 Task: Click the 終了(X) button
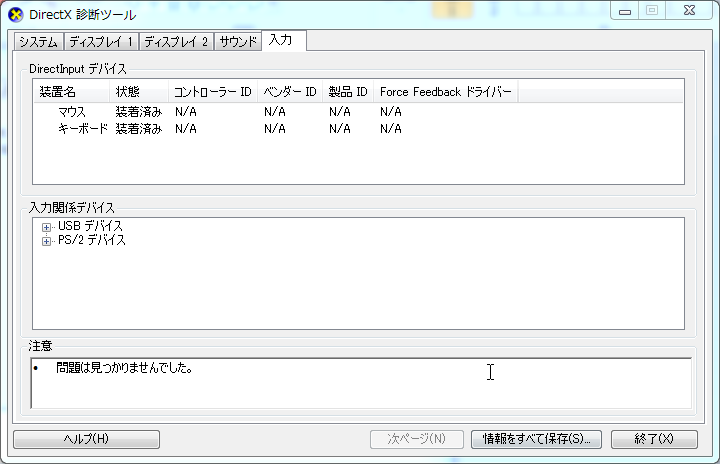tap(654, 439)
